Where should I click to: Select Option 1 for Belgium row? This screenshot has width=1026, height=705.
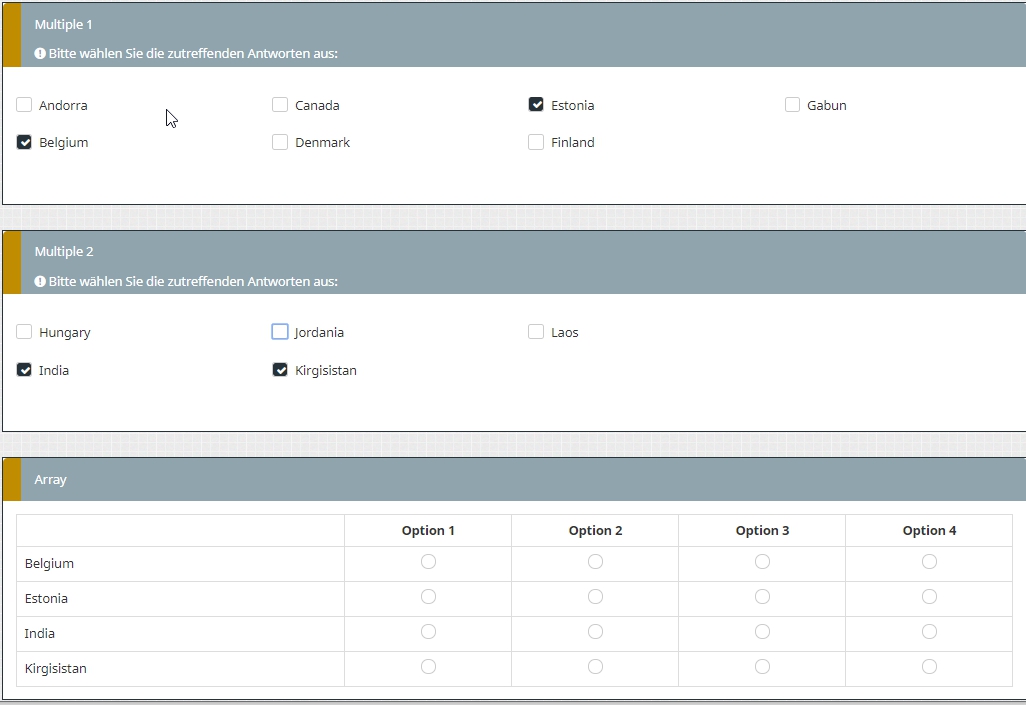point(428,562)
